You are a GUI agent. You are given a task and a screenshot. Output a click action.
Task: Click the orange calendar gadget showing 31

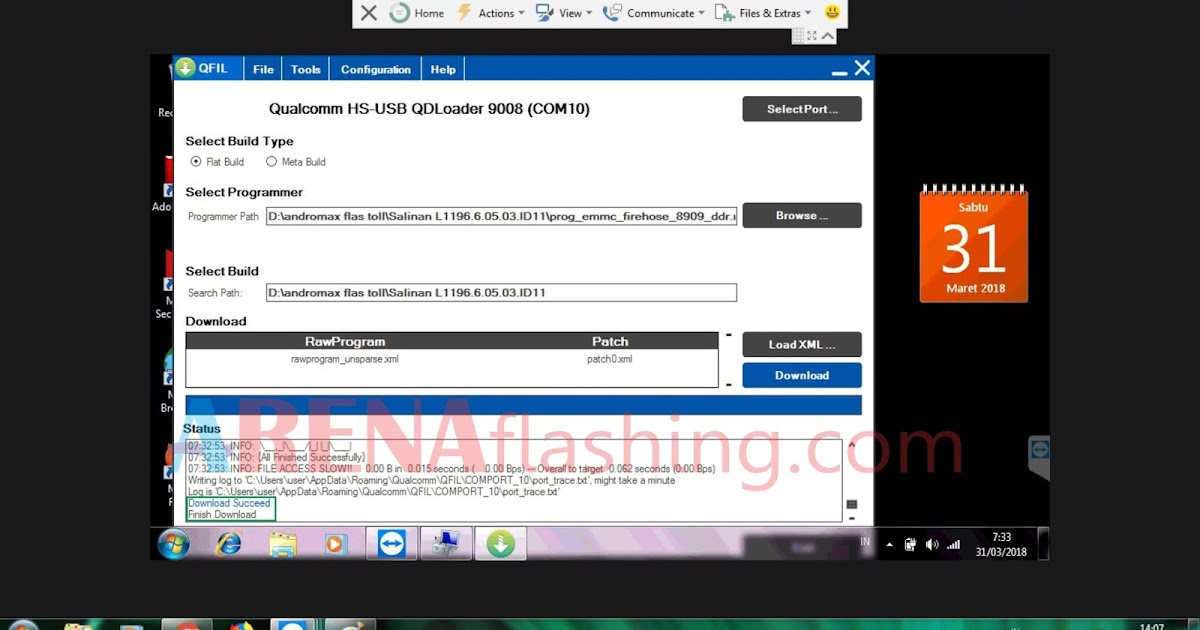click(973, 244)
